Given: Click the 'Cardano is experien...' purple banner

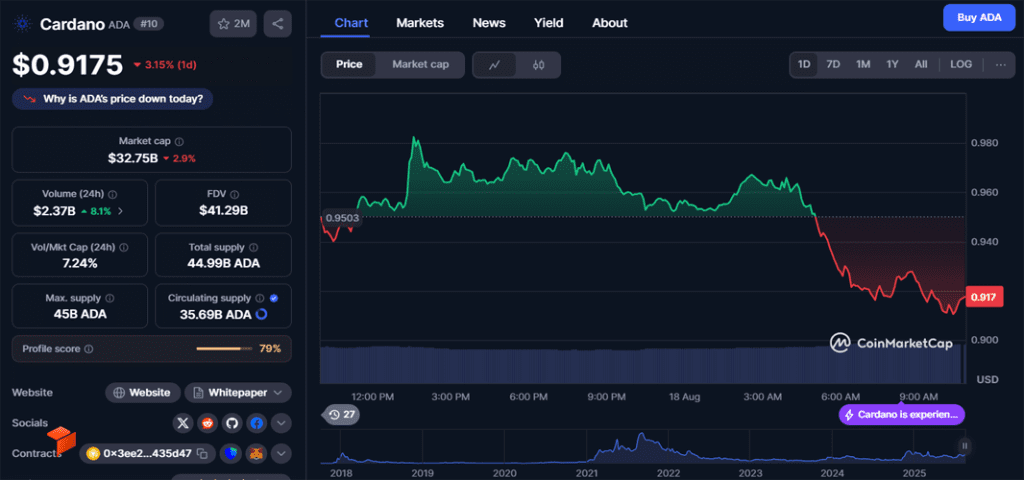Looking at the screenshot, I should [x=902, y=415].
